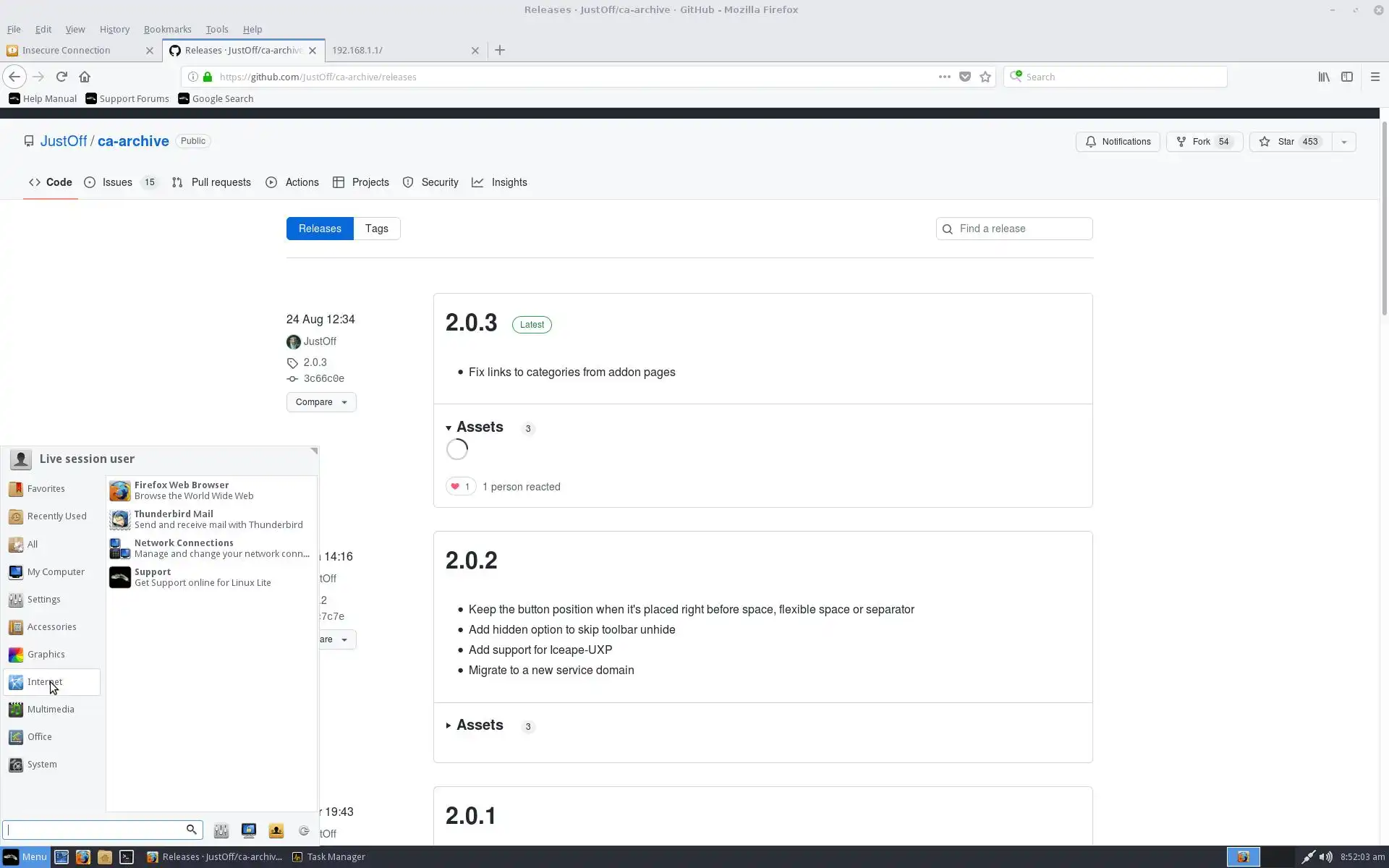Viewport: 1389px width, 868px height.
Task: Open Firefox hamburger menu
Action: (x=1375, y=77)
